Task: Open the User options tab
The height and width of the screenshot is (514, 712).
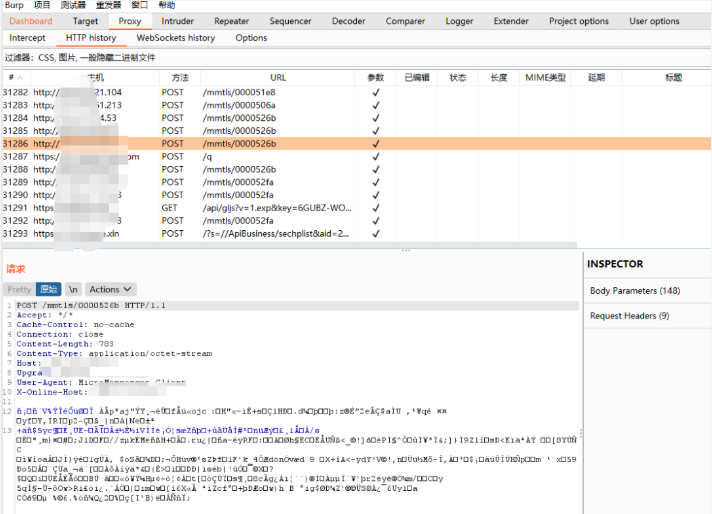Action: 654,21
